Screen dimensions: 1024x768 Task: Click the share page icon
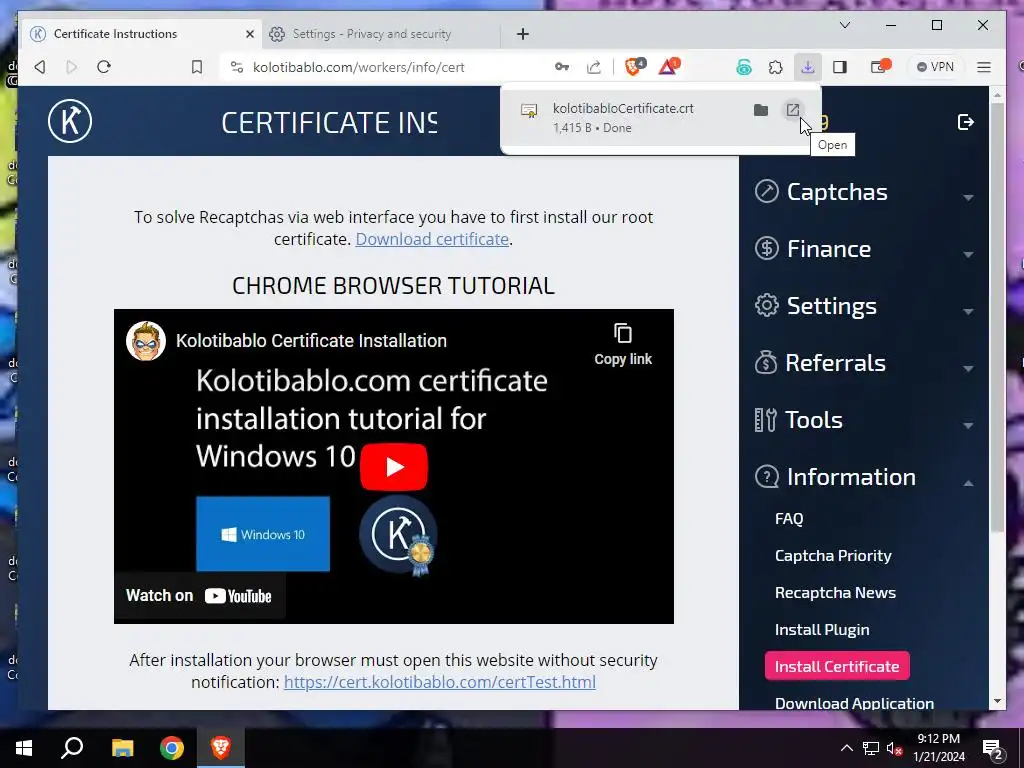(x=594, y=67)
